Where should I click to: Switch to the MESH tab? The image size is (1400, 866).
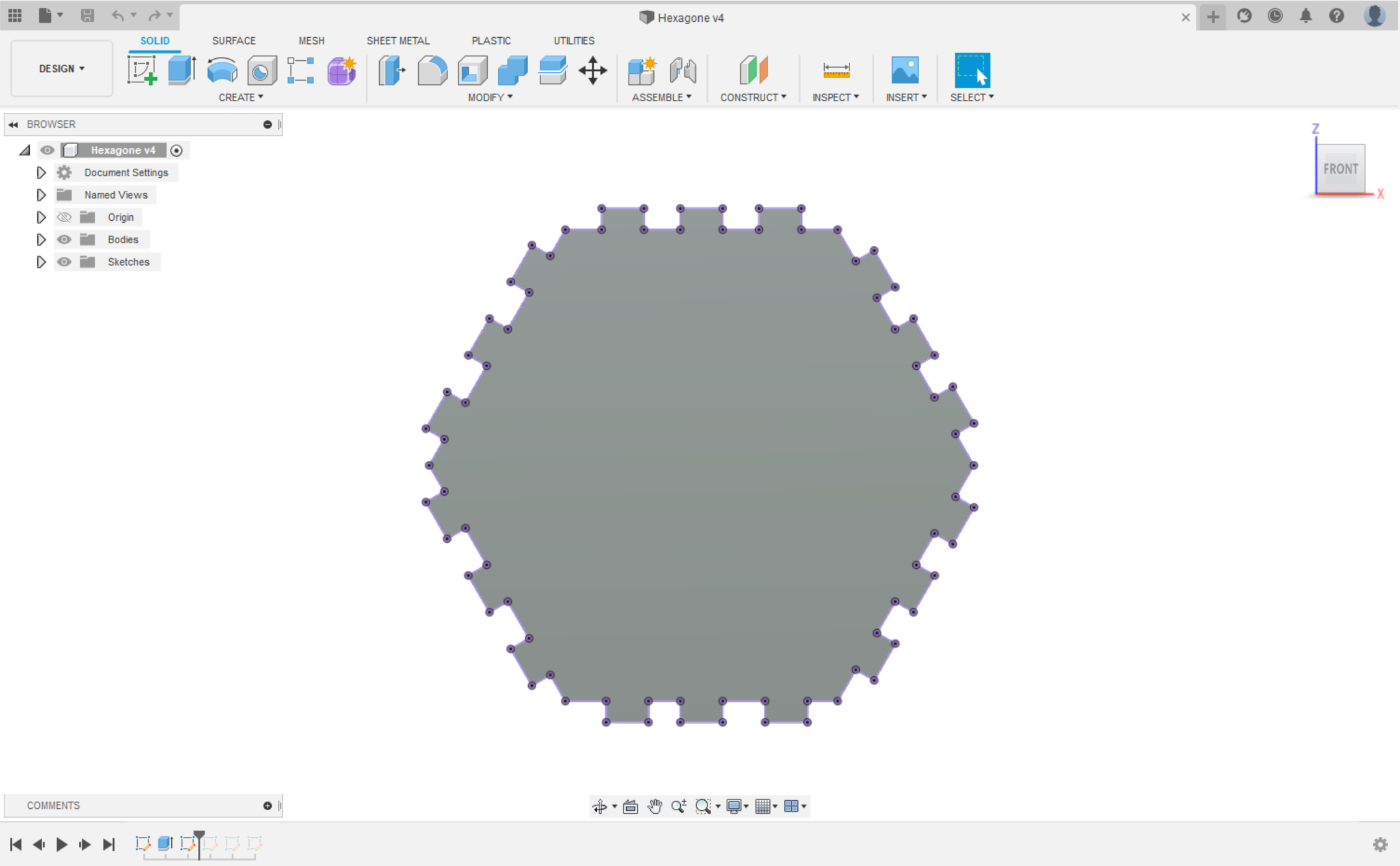pos(312,40)
